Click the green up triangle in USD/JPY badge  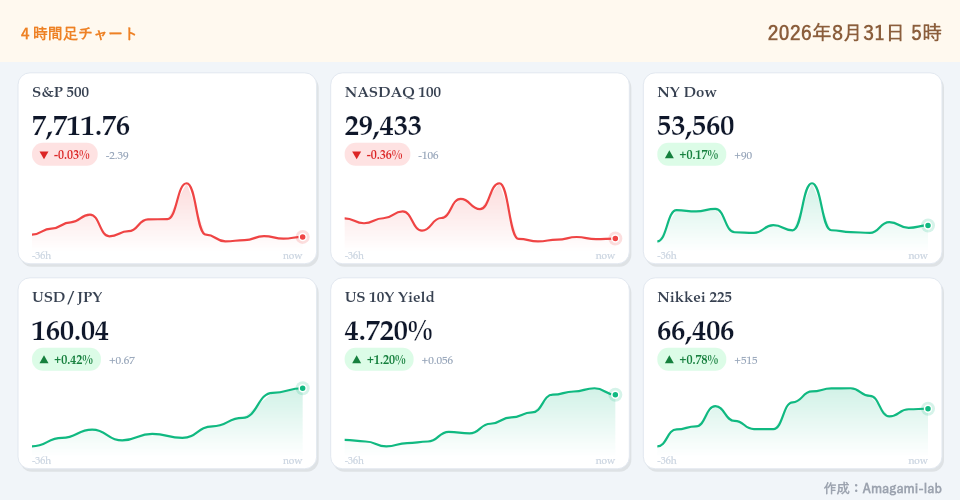44,360
